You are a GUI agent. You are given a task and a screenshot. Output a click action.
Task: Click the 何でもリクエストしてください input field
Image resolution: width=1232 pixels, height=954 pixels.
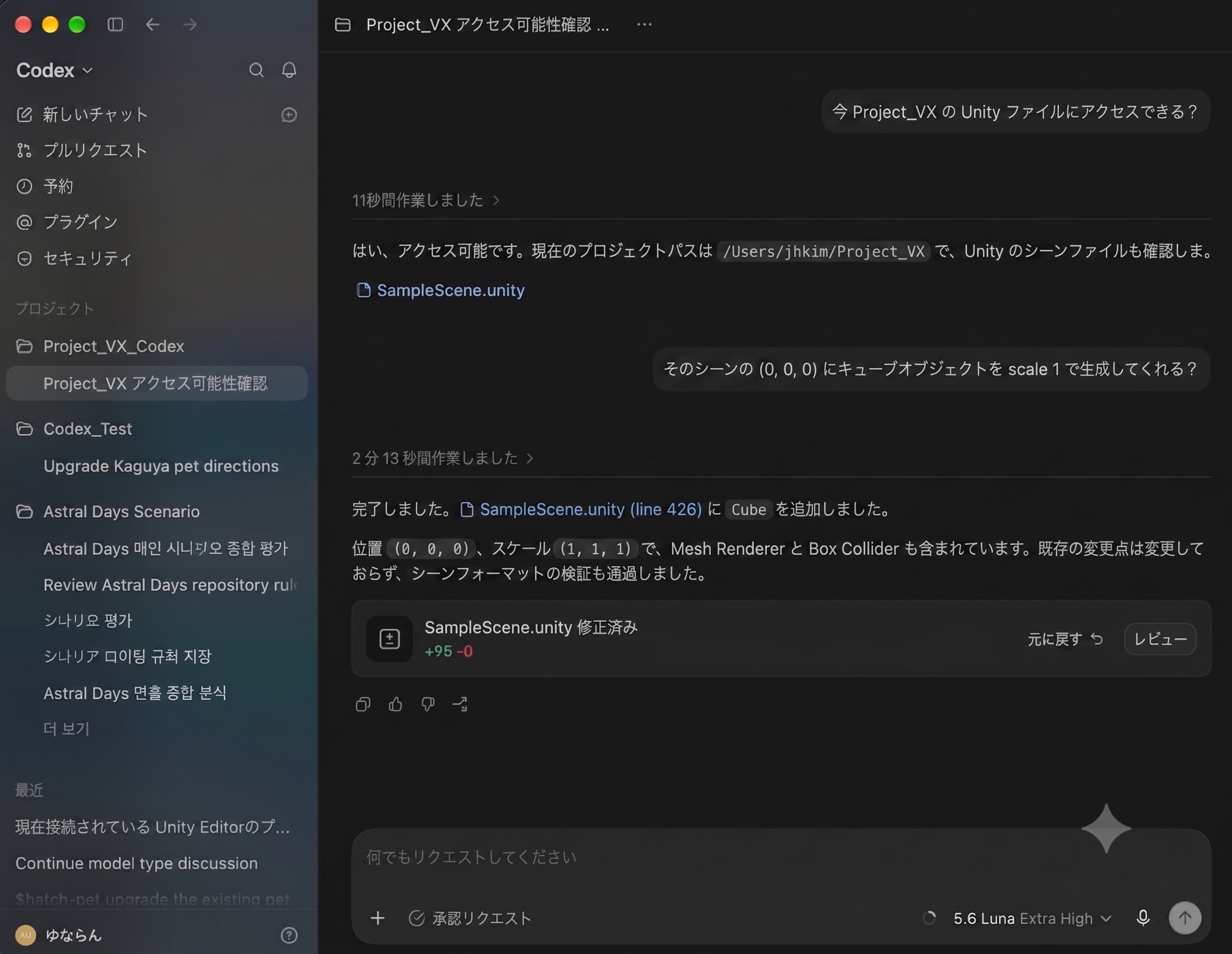(x=781, y=858)
